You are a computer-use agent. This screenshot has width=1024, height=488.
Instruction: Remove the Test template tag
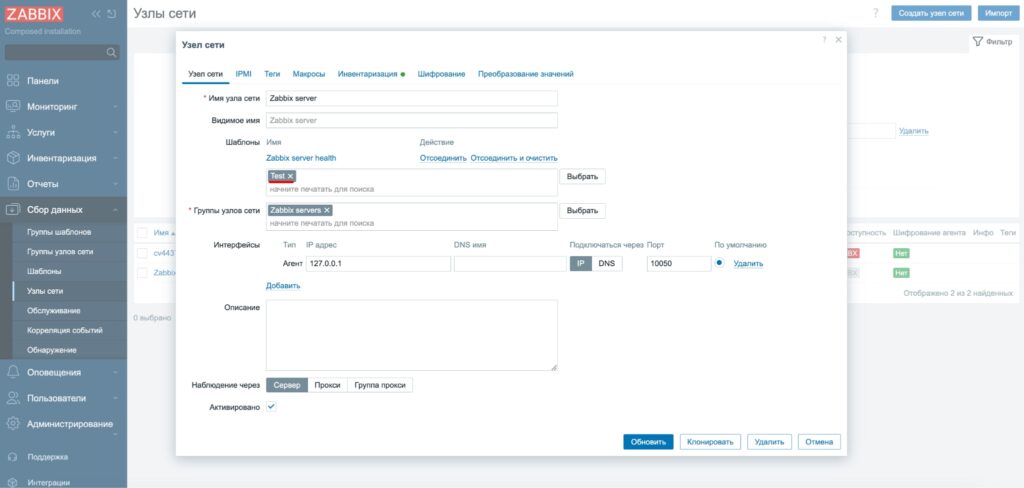coord(291,176)
